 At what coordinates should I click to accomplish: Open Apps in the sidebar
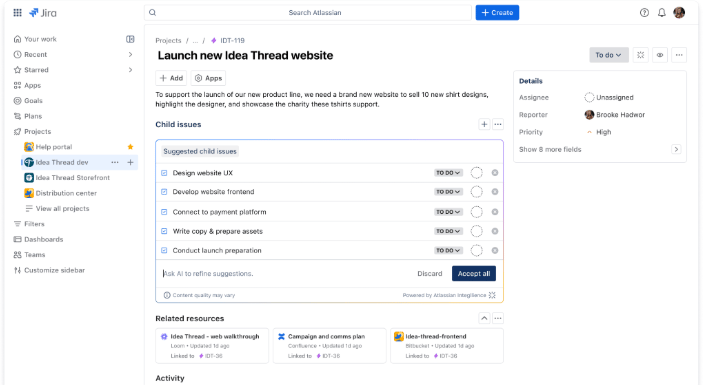[27, 85]
